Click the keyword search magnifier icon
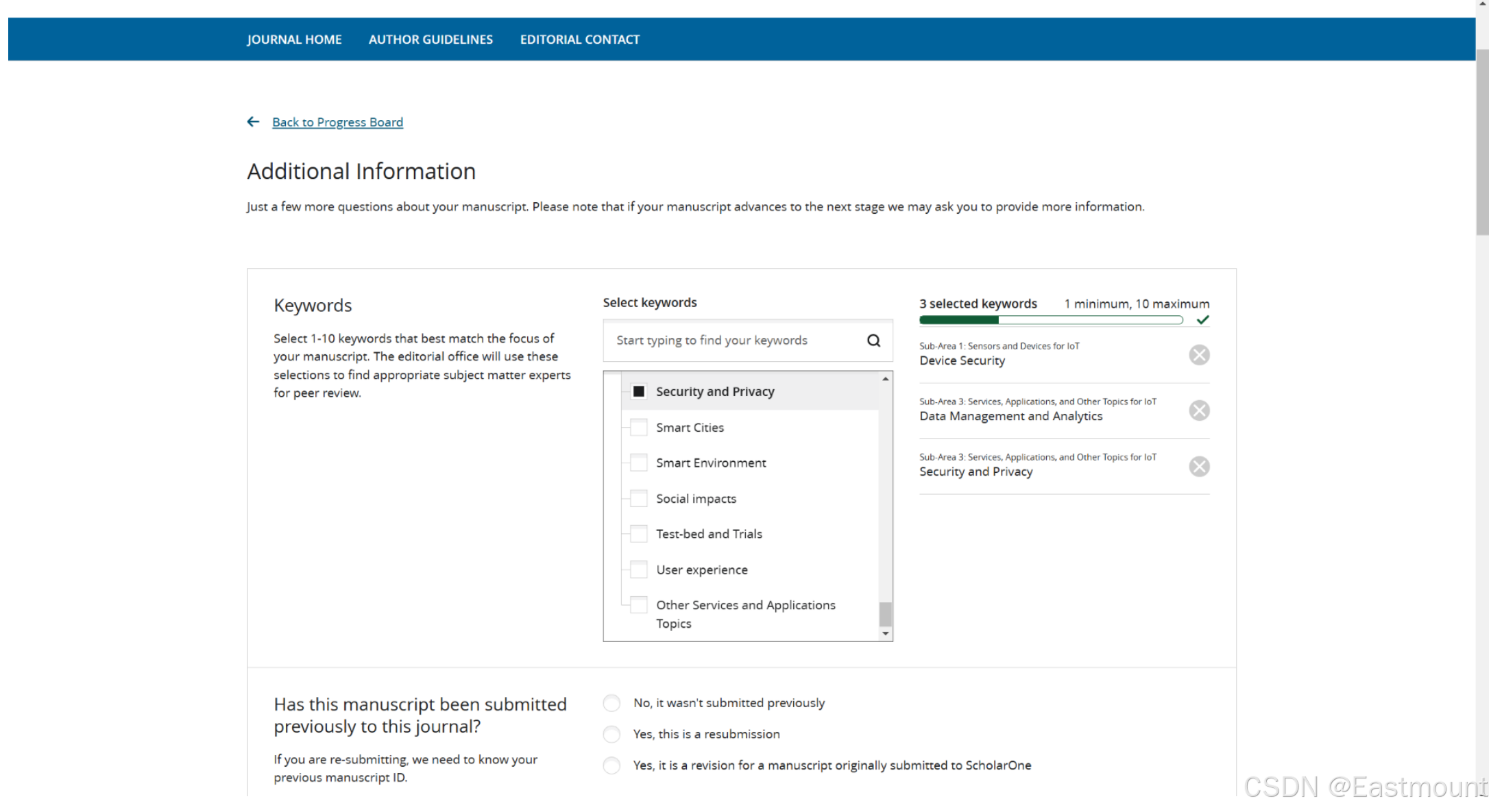 click(x=873, y=341)
